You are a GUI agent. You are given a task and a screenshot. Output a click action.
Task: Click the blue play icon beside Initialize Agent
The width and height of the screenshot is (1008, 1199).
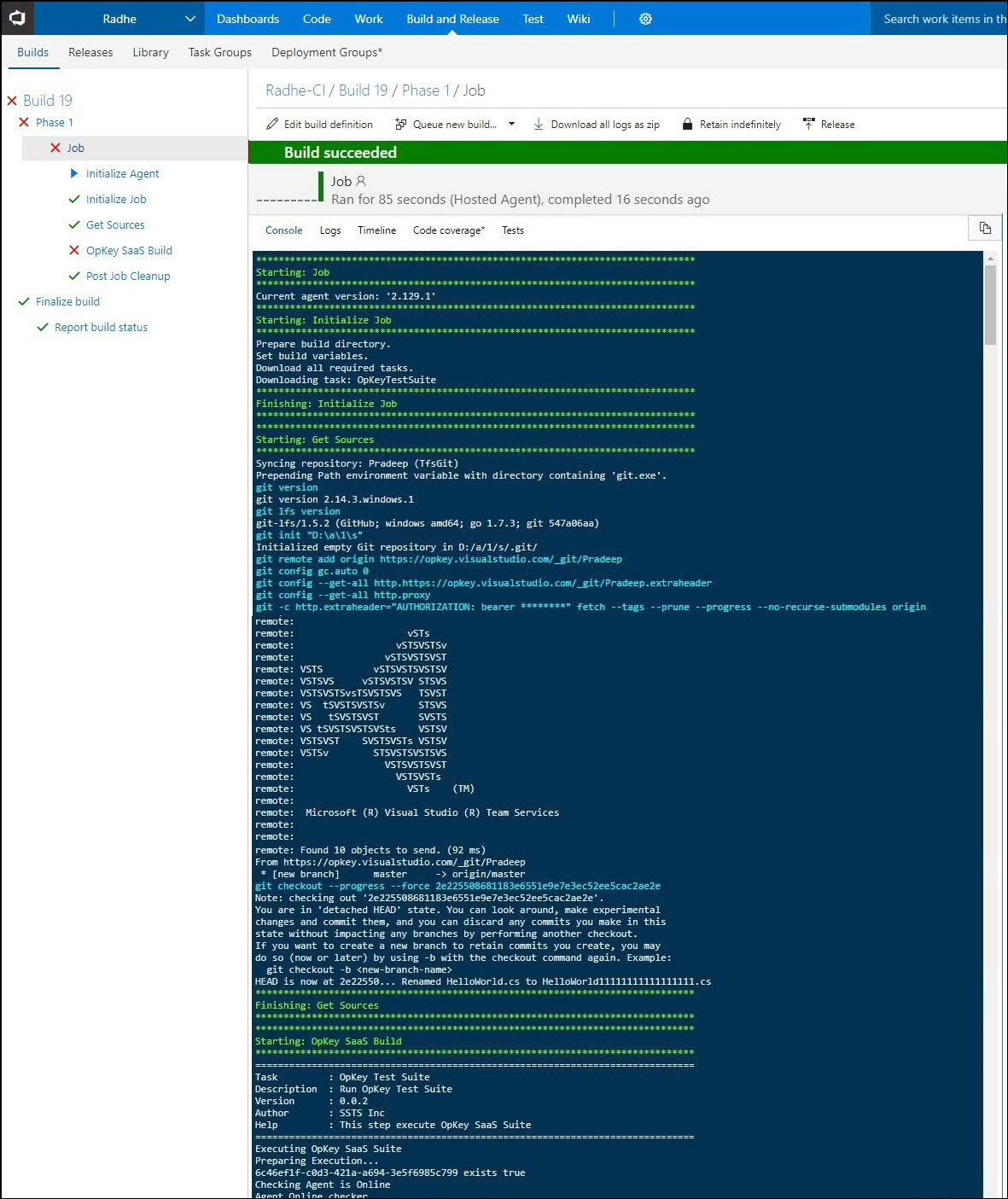[x=74, y=173]
